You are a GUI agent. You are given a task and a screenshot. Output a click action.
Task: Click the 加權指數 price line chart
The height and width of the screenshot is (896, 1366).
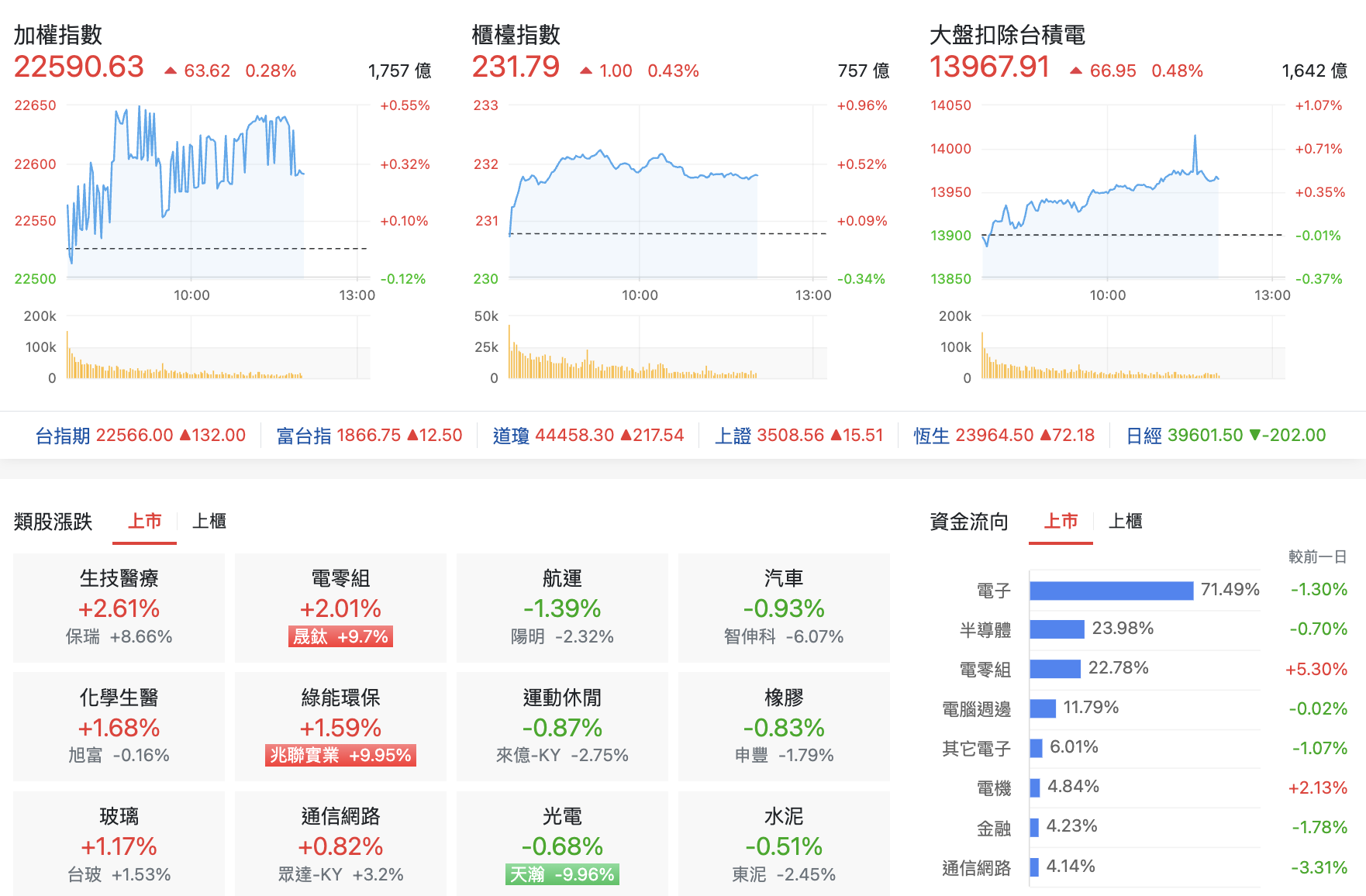[x=217, y=191]
